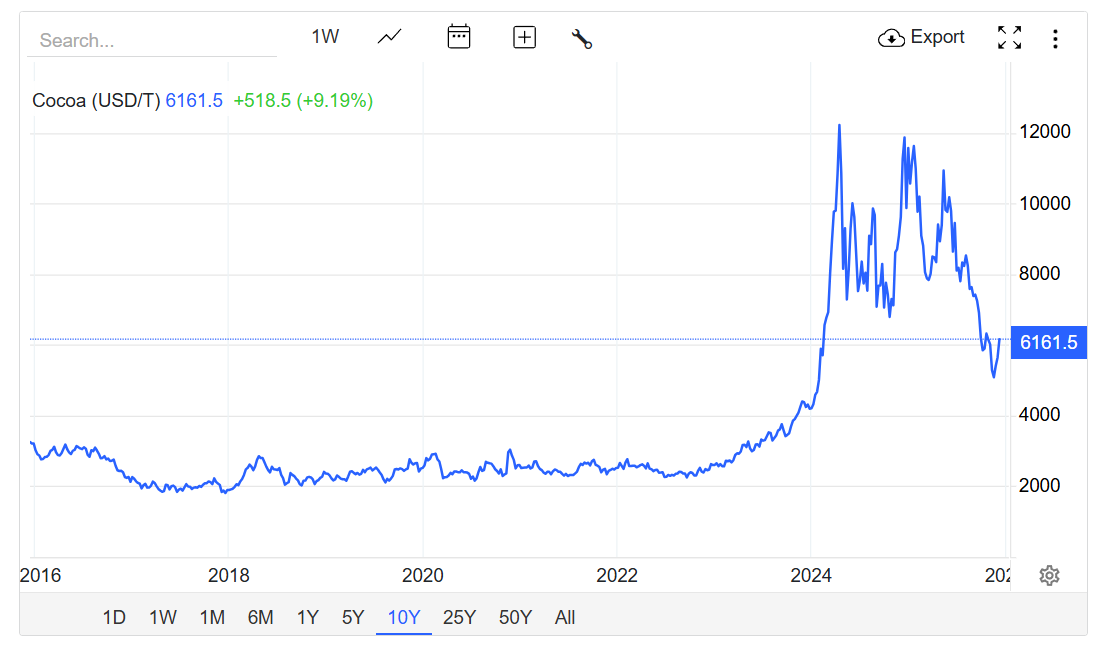Open the calendar date range picker
Viewport: 1113px width, 648px height.
pos(458,38)
